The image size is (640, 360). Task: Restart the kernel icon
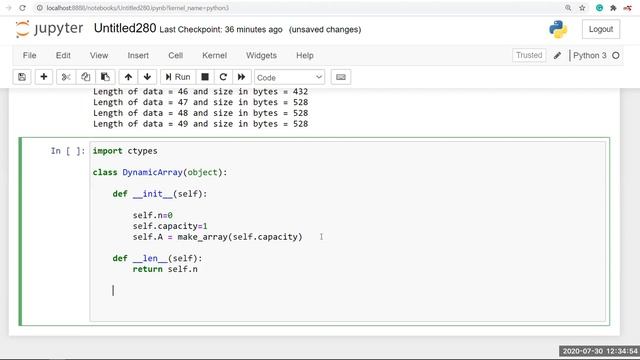click(223, 77)
